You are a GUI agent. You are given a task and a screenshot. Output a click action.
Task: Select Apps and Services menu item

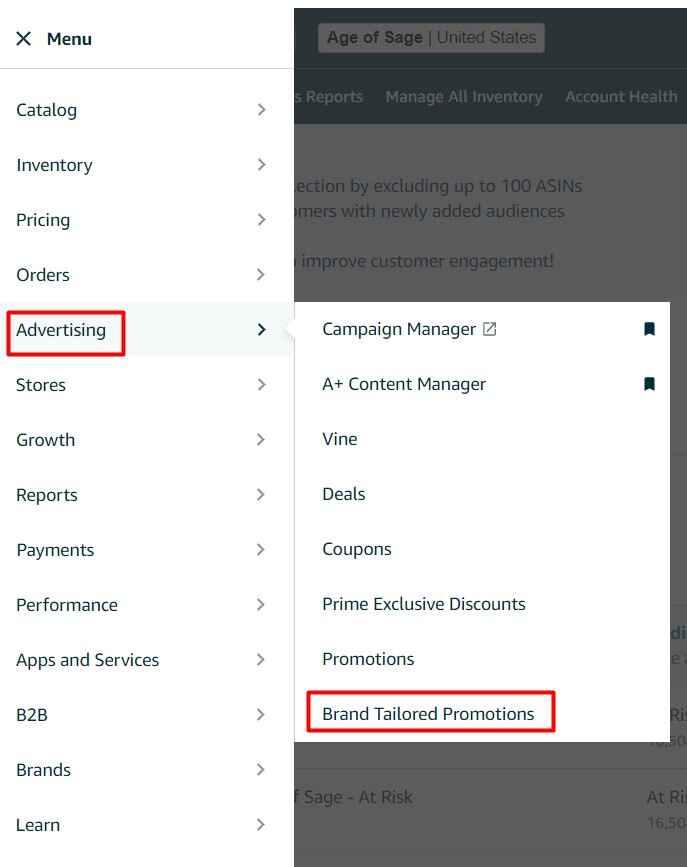point(88,660)
